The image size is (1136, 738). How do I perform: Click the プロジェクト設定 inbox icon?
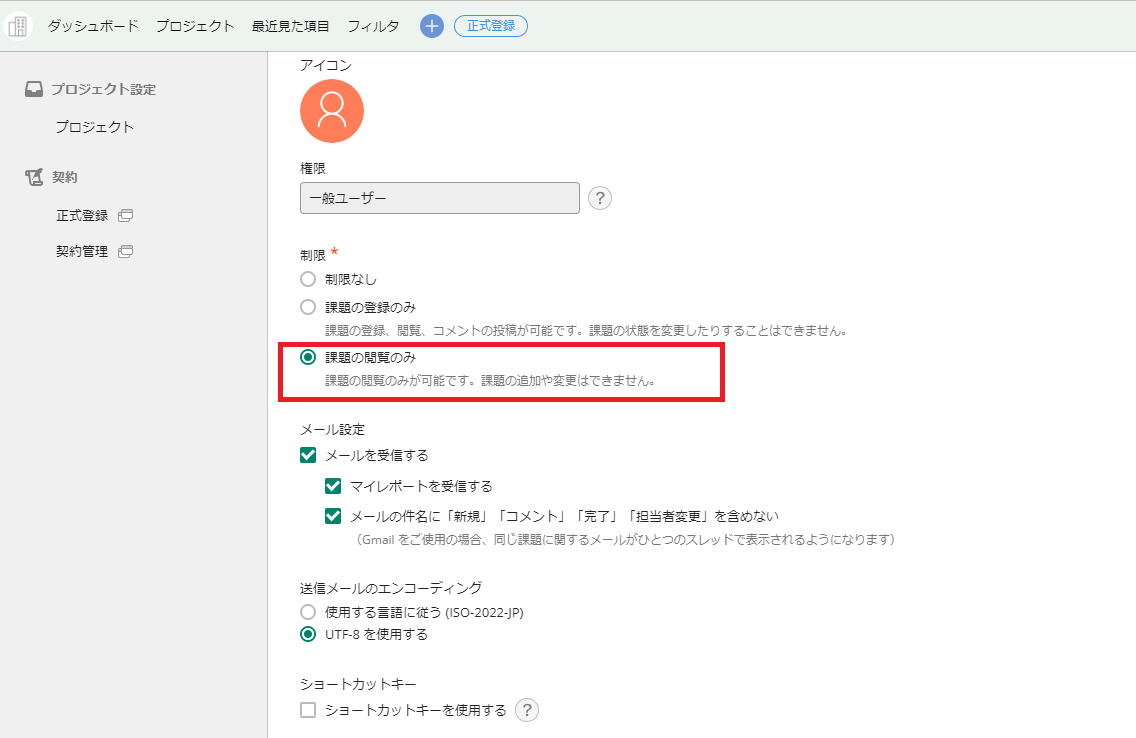(33, 89)
